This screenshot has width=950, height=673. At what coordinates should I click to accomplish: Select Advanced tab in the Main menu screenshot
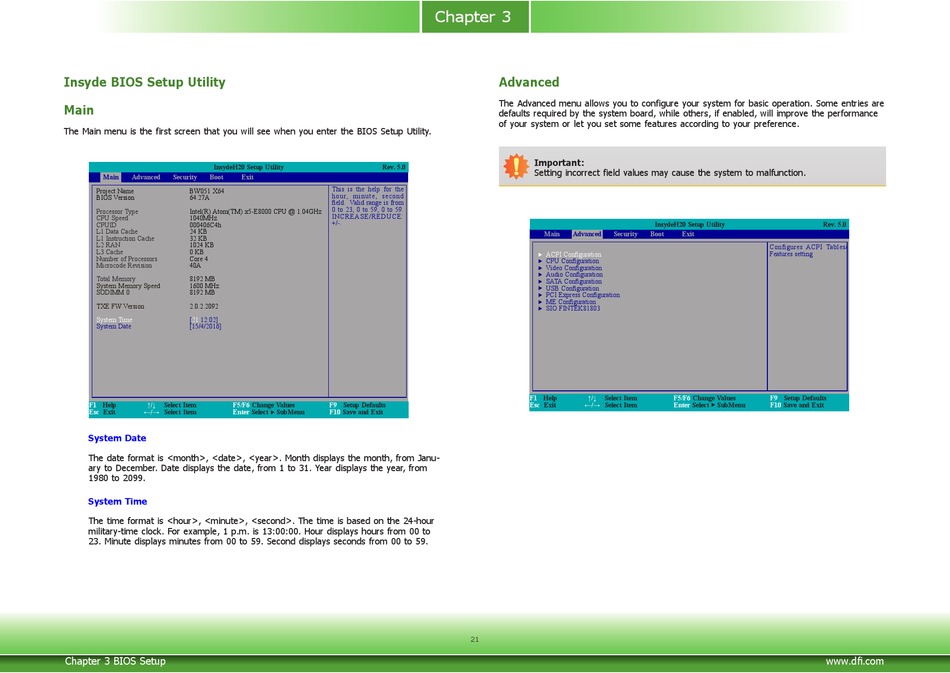click(146, 177)
